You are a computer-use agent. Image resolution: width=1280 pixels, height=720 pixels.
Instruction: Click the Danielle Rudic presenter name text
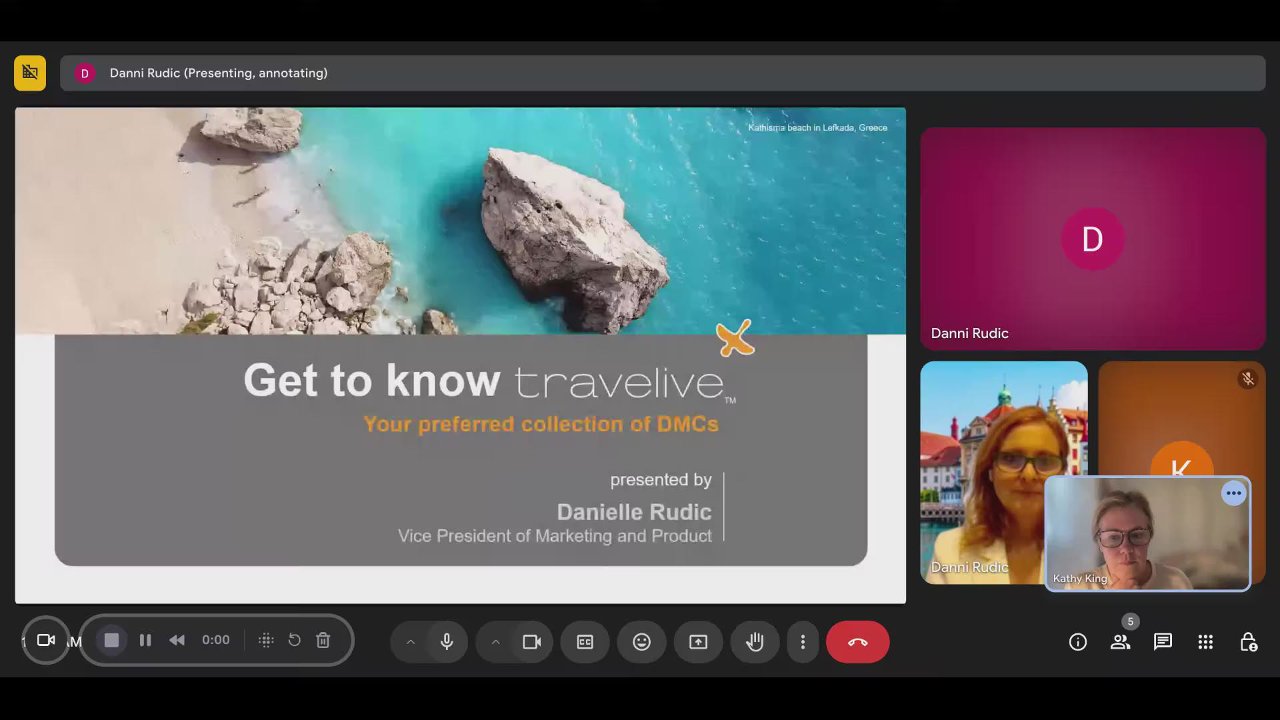tap(634, 512)
